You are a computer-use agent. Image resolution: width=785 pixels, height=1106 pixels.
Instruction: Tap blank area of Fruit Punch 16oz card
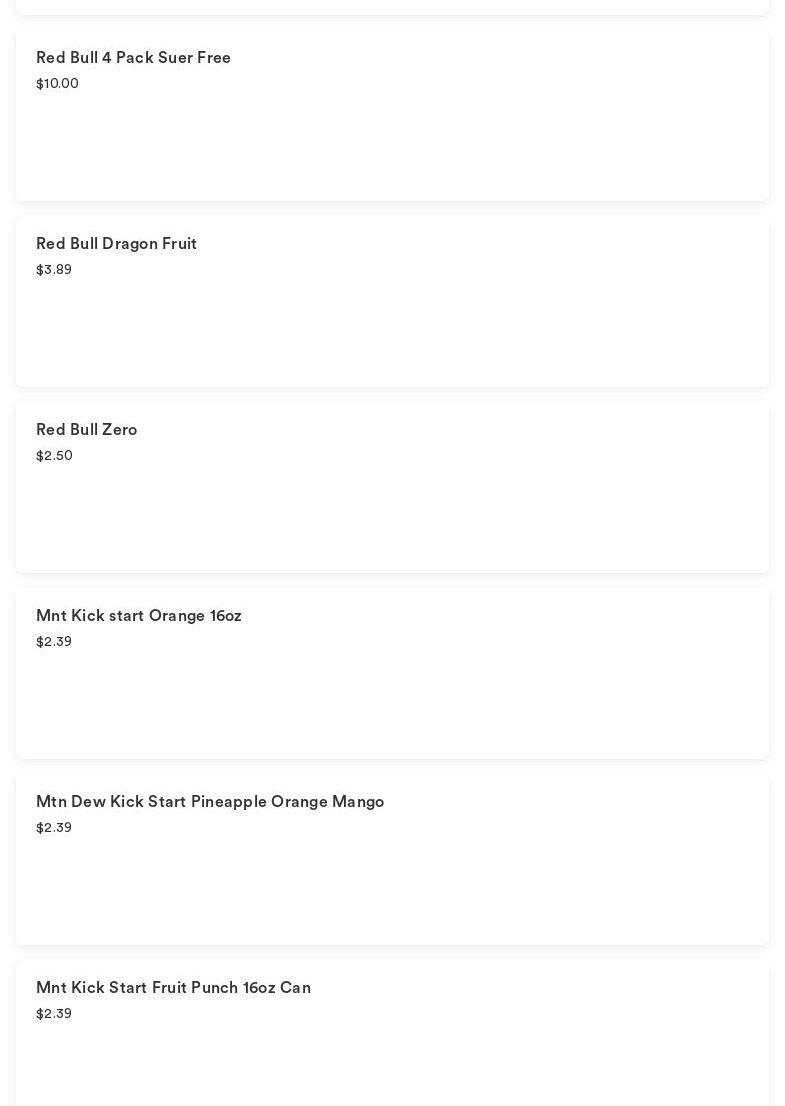point(450,1065)
